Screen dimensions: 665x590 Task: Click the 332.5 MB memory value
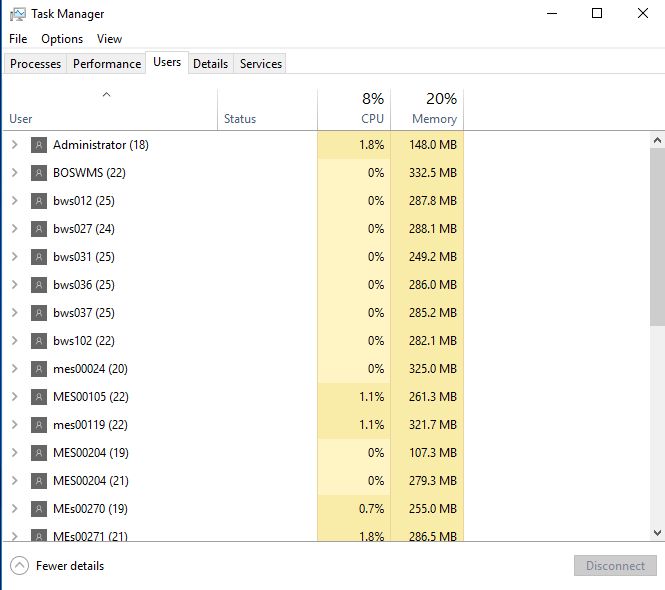pos(433,173)
